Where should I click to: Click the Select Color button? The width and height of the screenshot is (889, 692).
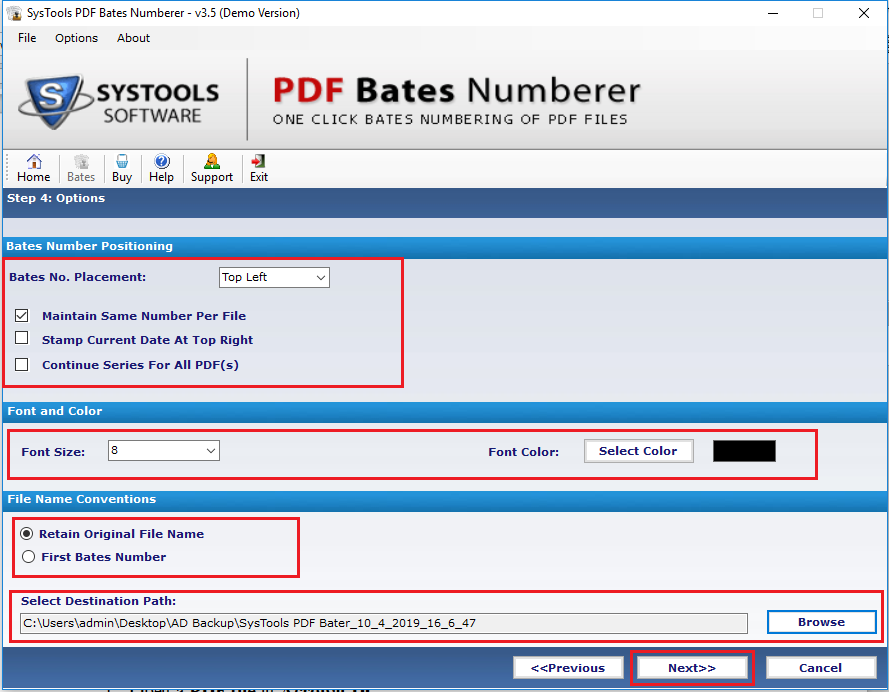pyautogui.click(x=638, y=451)
